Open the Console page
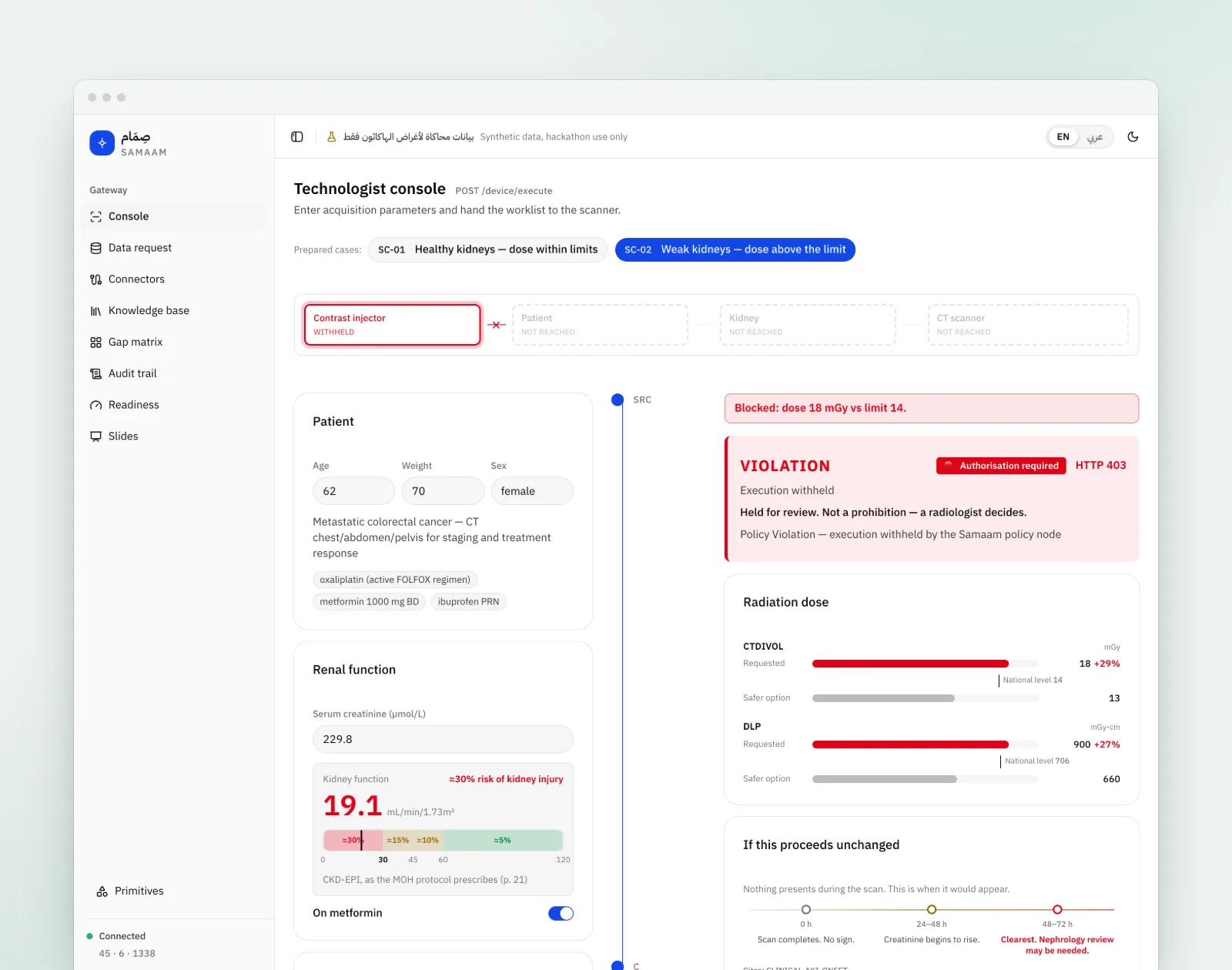The height and width of the screenshot is (970, 1232). pyautogui.click(x=174, y=217)
